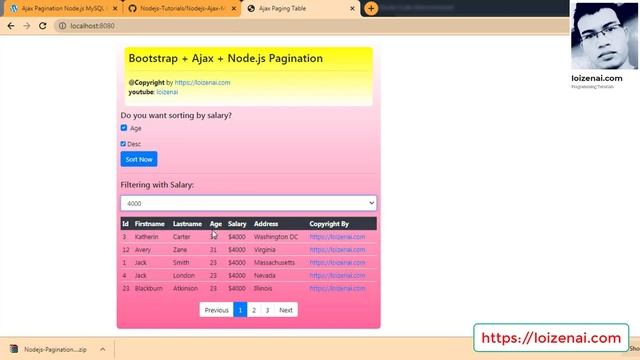Click the Age column header
The image size is (640, 360).
click(x=216, y=224)
